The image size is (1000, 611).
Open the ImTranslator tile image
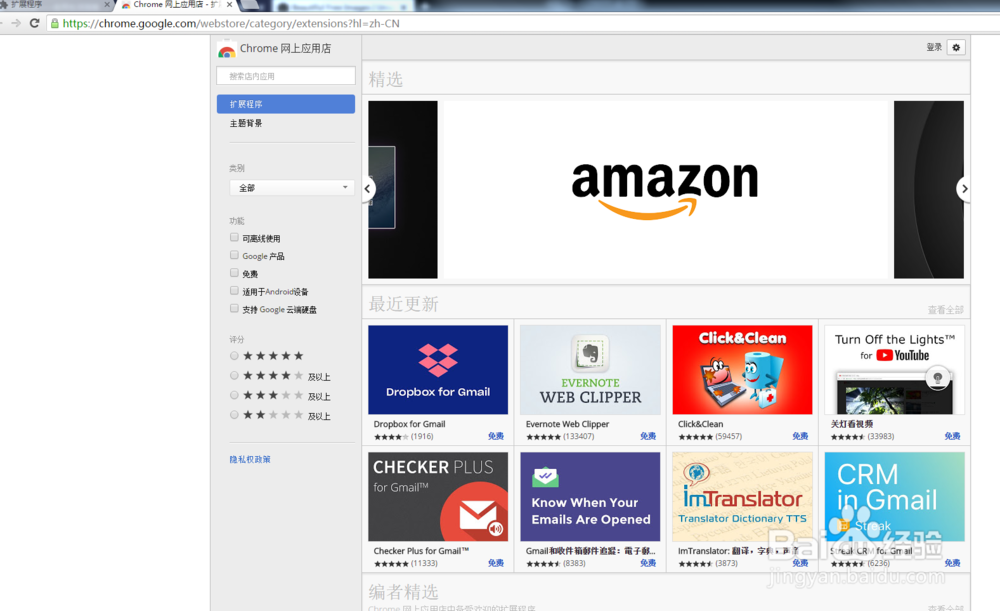[x=742, y=497]
